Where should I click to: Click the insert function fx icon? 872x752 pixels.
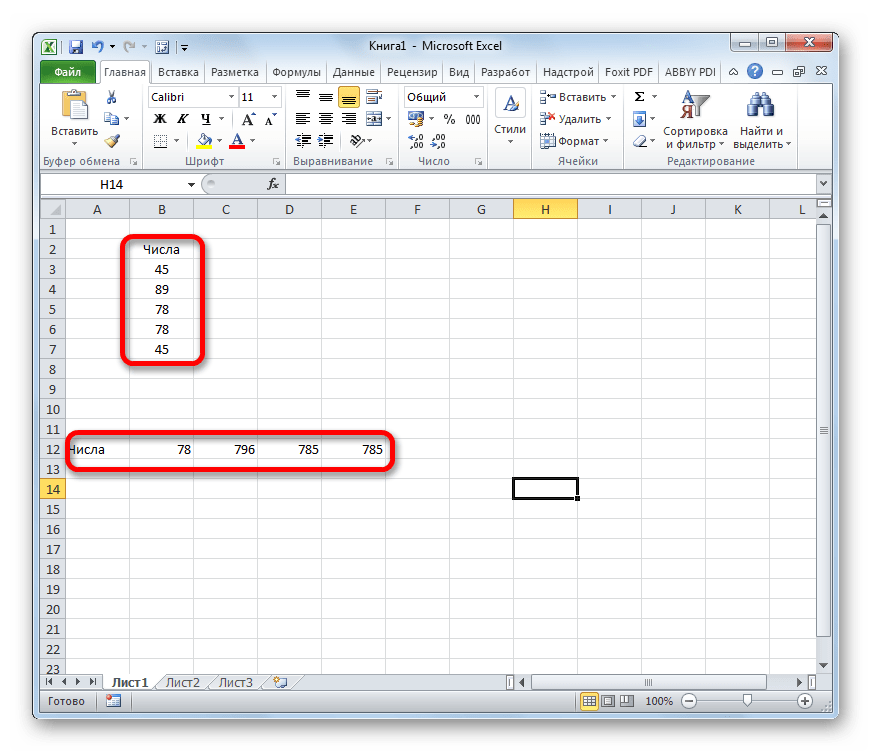(x=272, y=184)
